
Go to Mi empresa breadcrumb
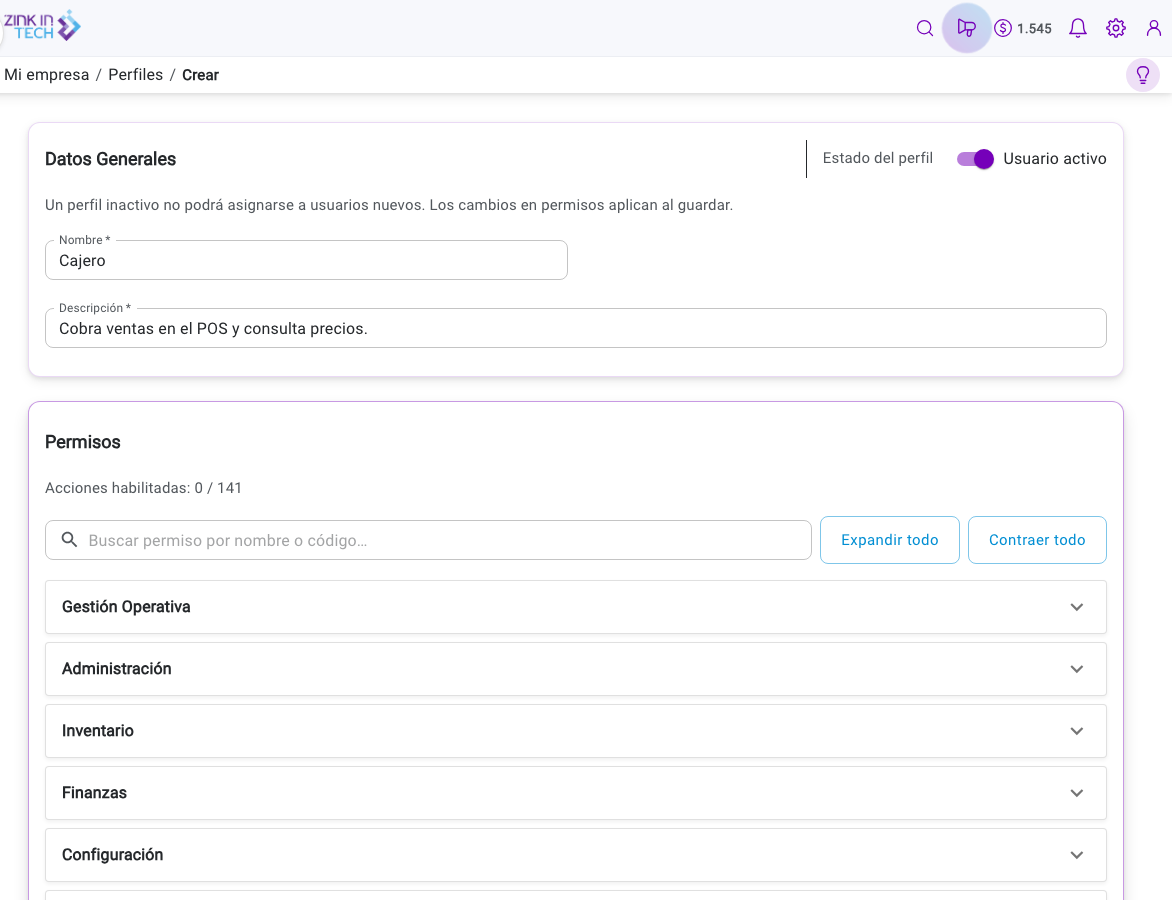pos(46,75)
